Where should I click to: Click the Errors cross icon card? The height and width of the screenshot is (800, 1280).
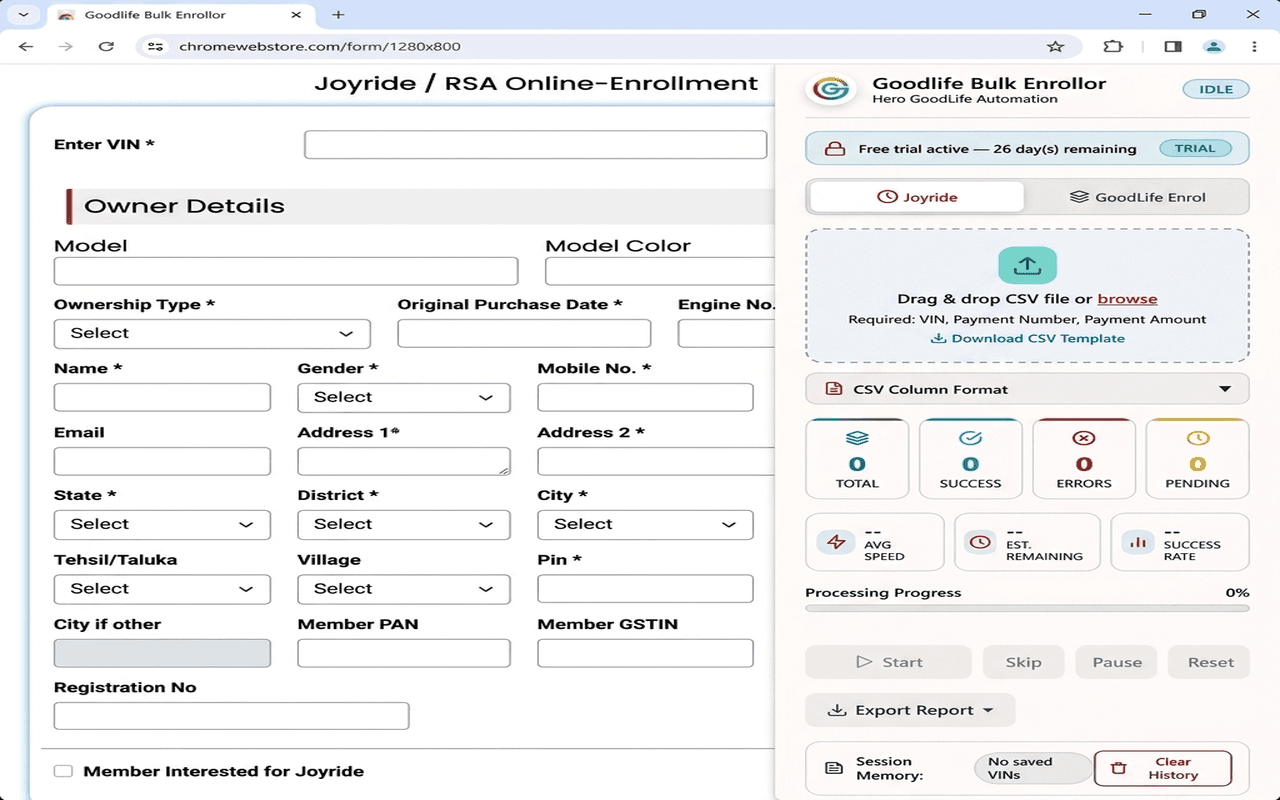(1084, 459)
